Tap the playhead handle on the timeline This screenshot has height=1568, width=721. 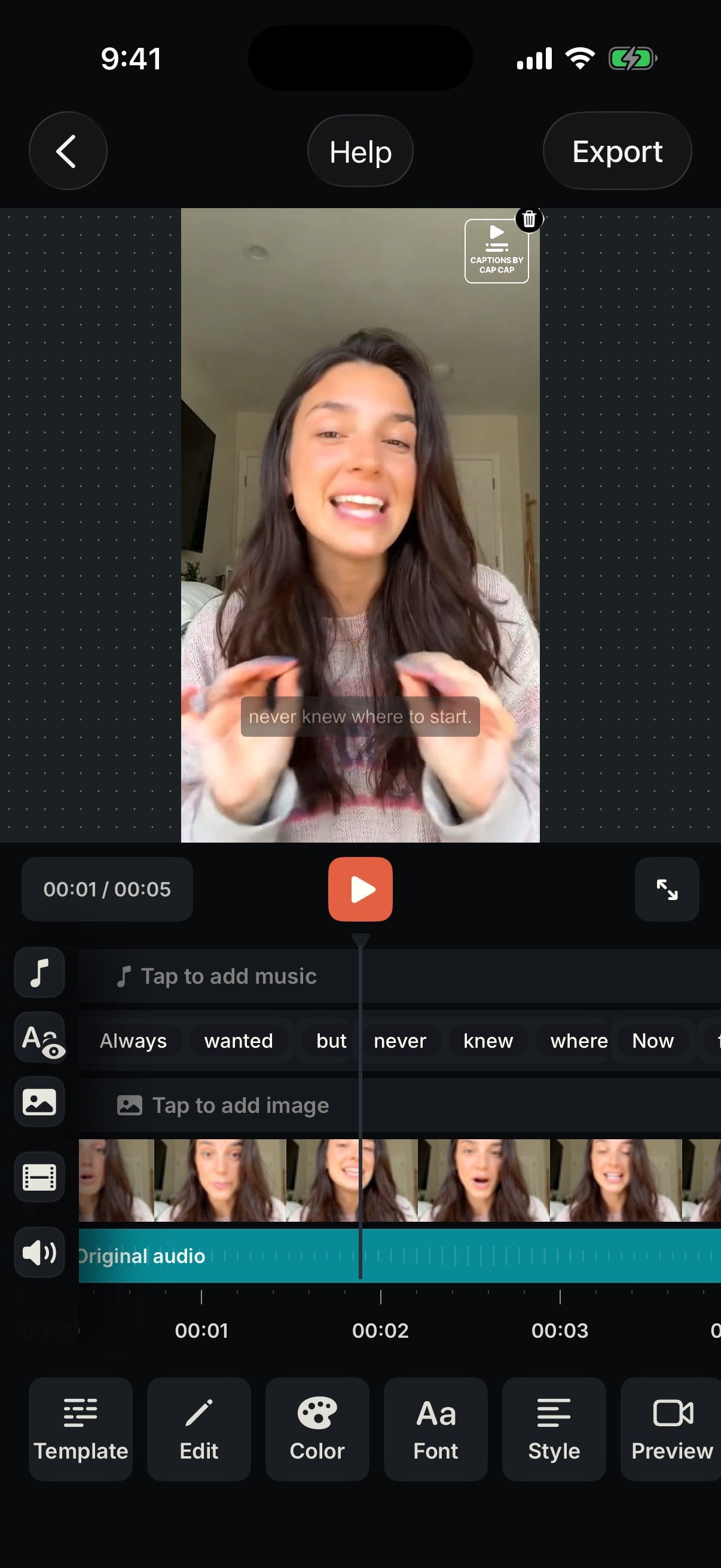(360, 941)
